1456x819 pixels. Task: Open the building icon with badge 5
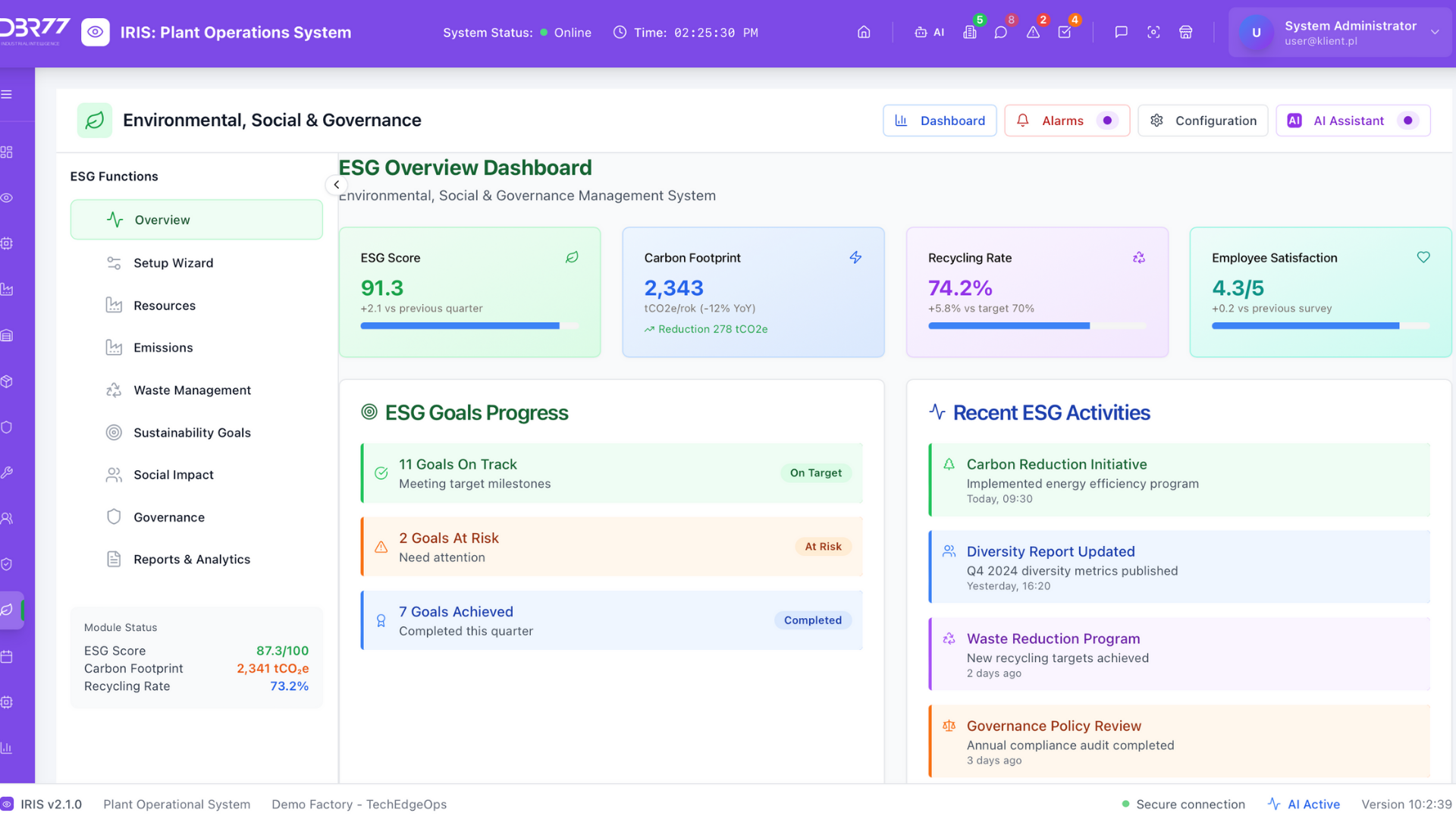(x=969, y=33)
